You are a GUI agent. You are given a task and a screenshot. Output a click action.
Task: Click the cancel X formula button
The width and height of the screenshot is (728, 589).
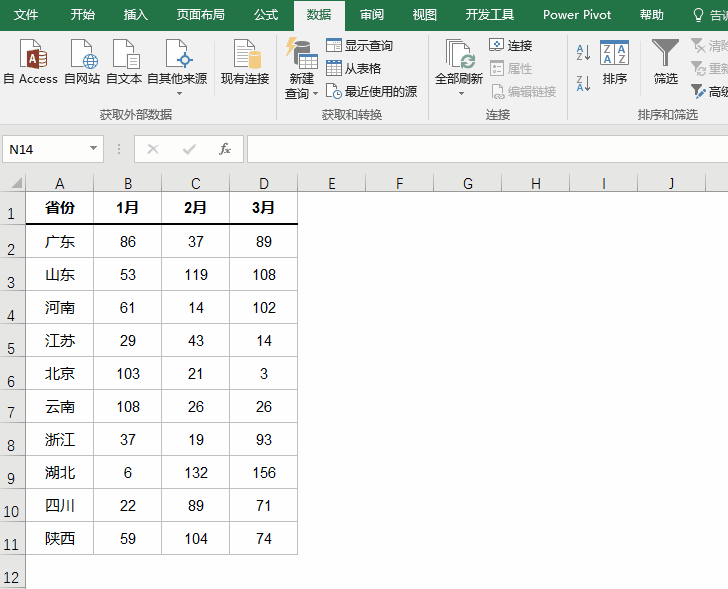[153, 149]
